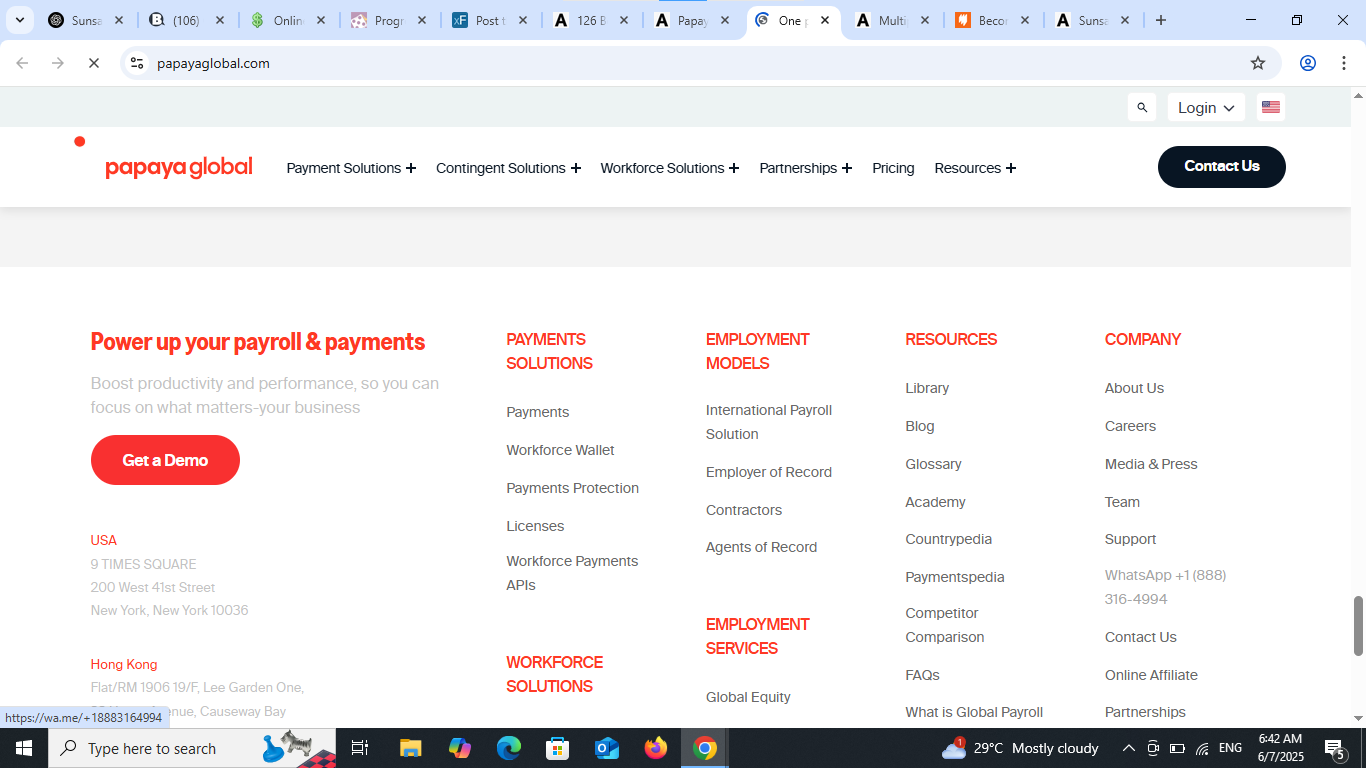Open the Media & Press link
Image resolution: width=1366 pixels, height=768 pixels.
pyautogui.click(x=1151, y=464)
